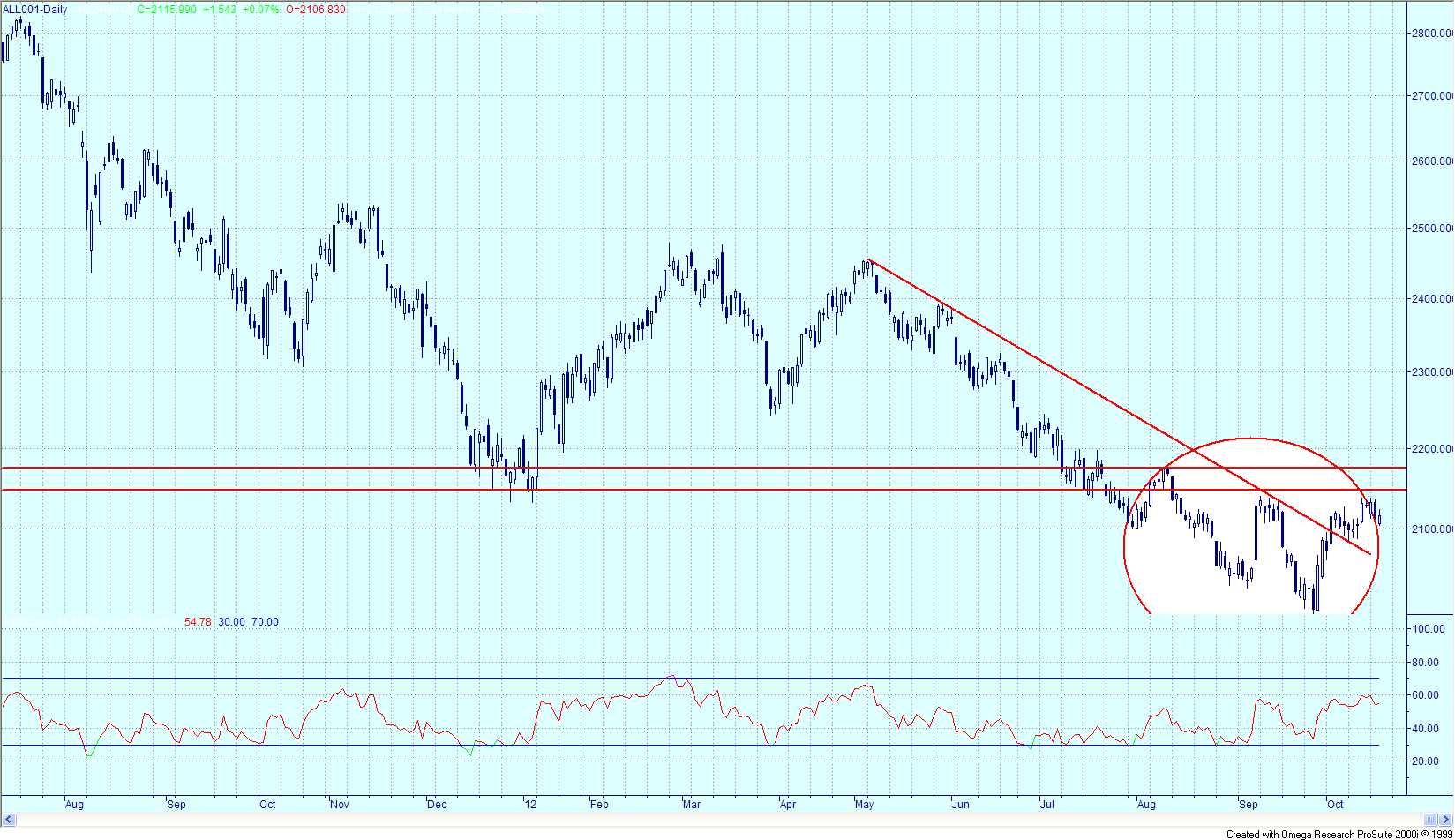Click the Jun date axis label
1455x840 pixels.
(x=960, y=805)
